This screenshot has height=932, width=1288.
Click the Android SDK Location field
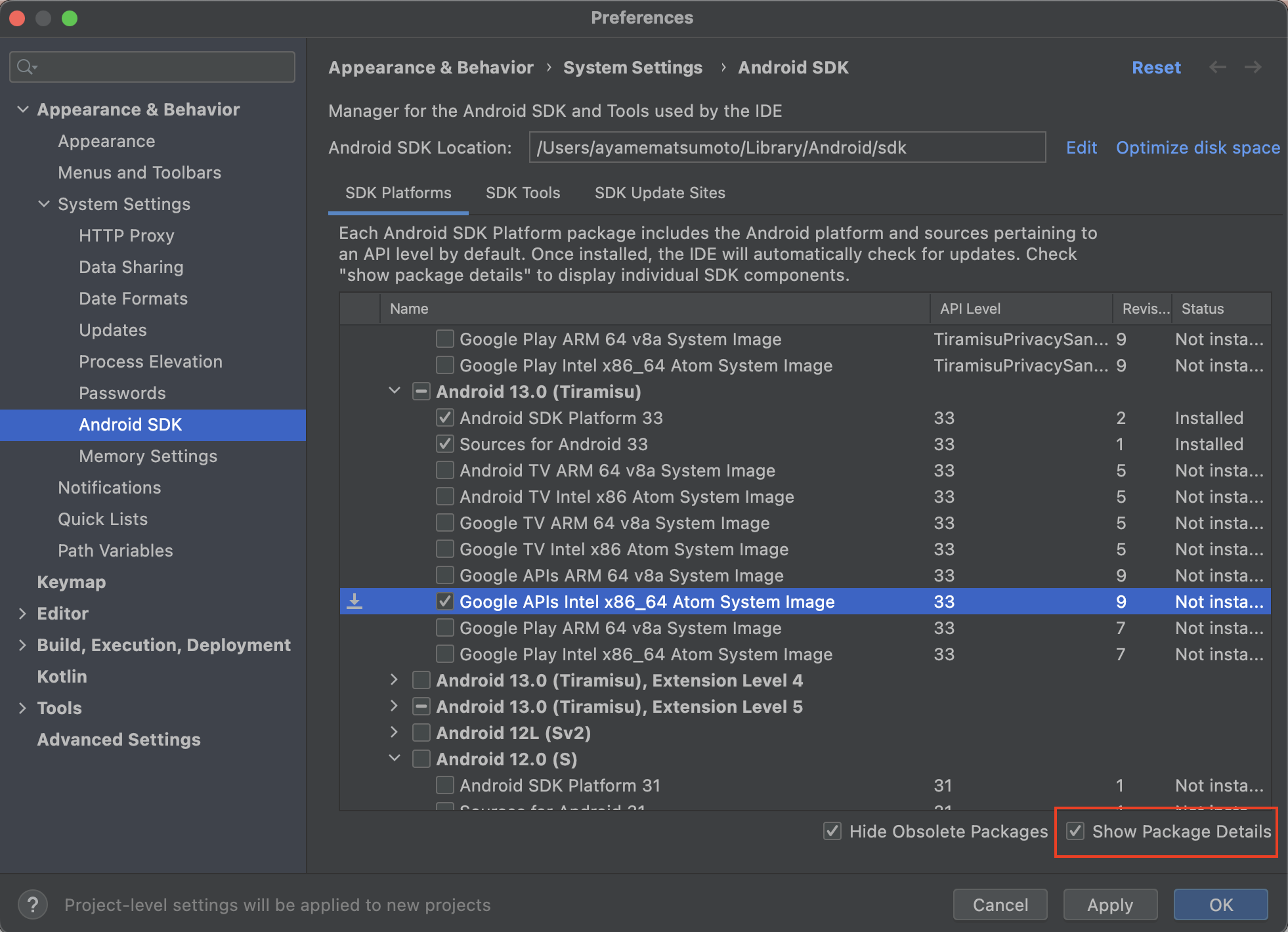[786, 148]
